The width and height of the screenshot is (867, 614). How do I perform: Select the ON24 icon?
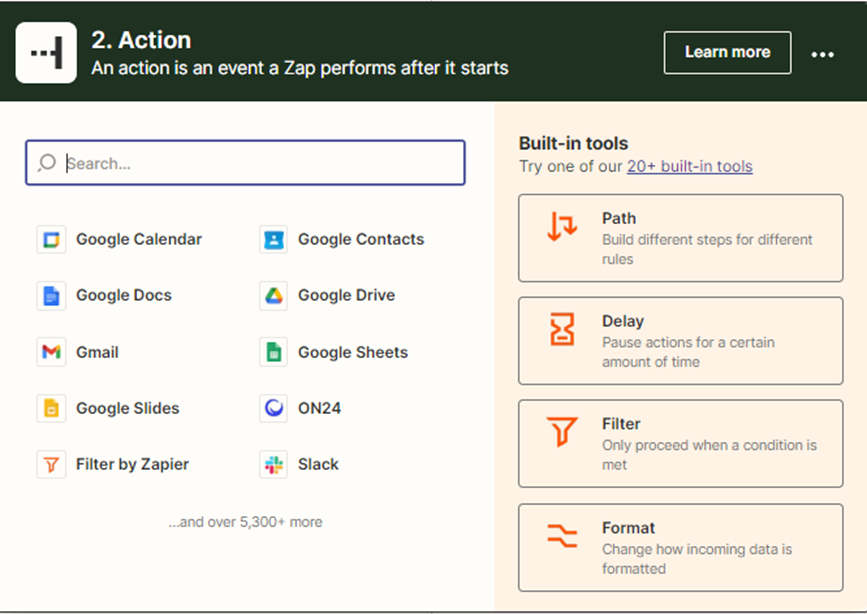click(273, 408)
